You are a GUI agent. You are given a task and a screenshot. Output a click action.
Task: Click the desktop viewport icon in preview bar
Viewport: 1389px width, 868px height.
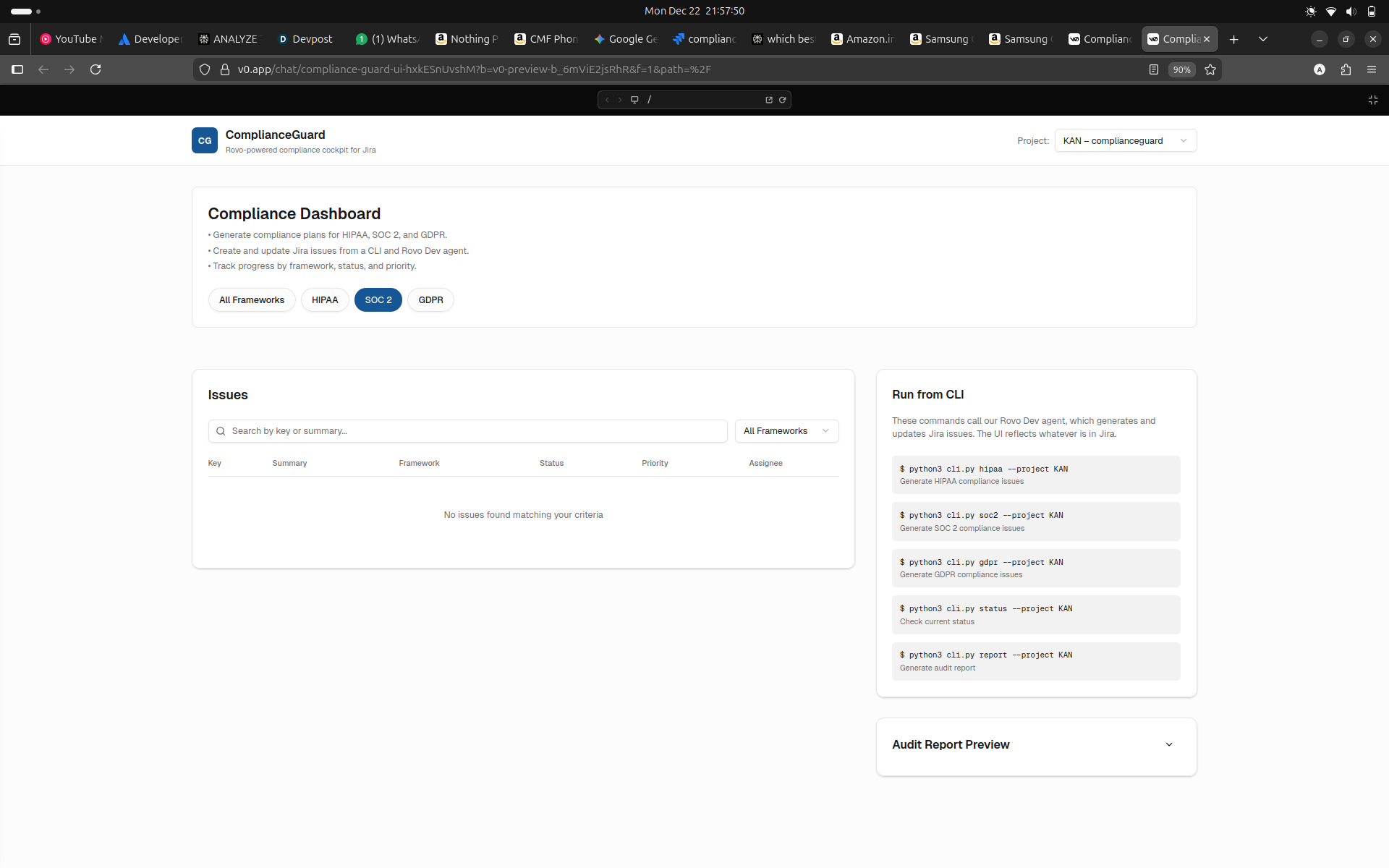(x=634, y=100)
